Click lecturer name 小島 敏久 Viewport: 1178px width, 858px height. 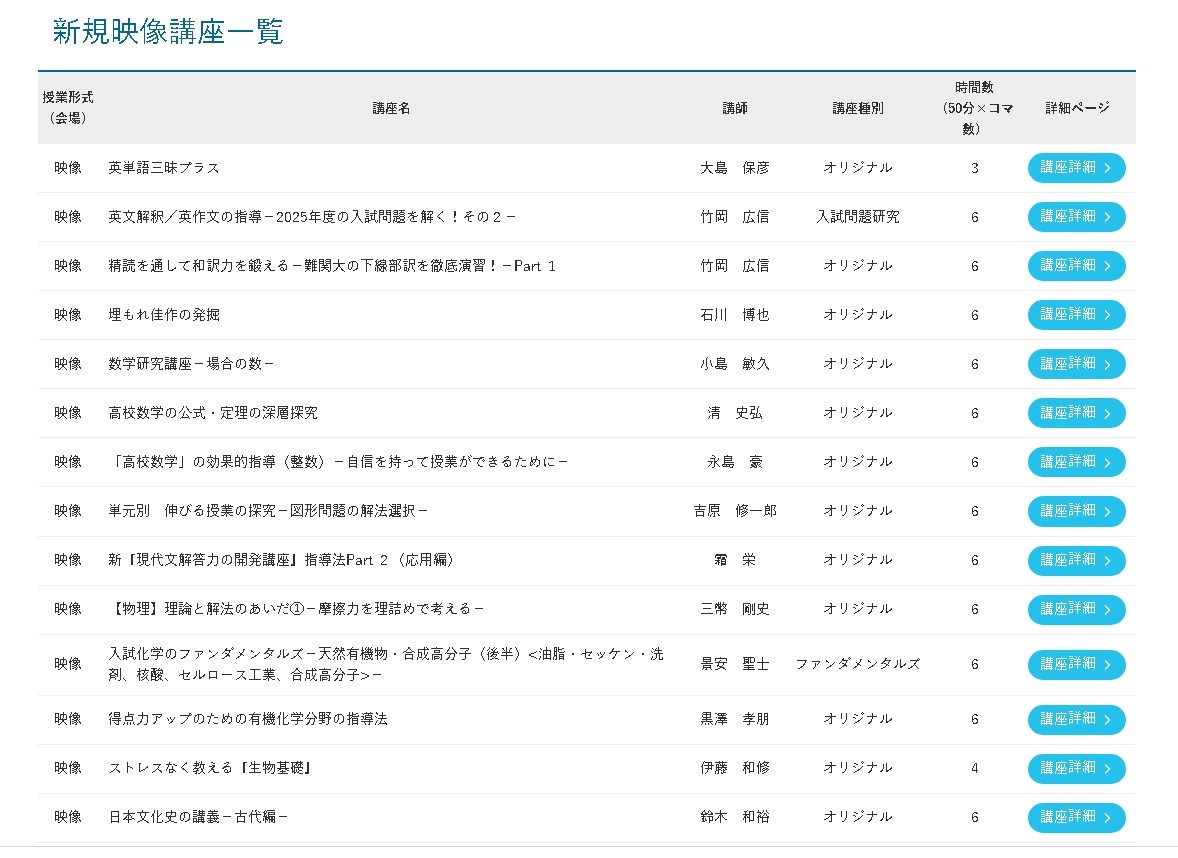click(735, 364)
